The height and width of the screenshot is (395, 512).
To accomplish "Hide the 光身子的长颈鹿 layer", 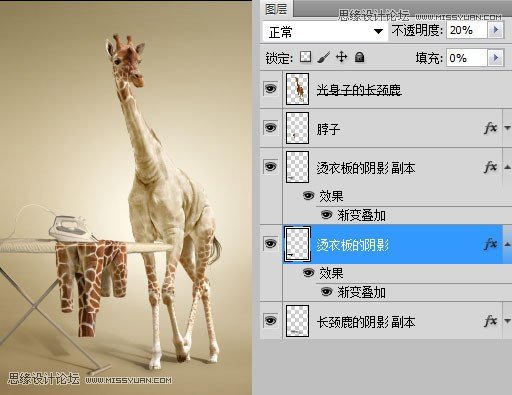I will pos(270,89).
